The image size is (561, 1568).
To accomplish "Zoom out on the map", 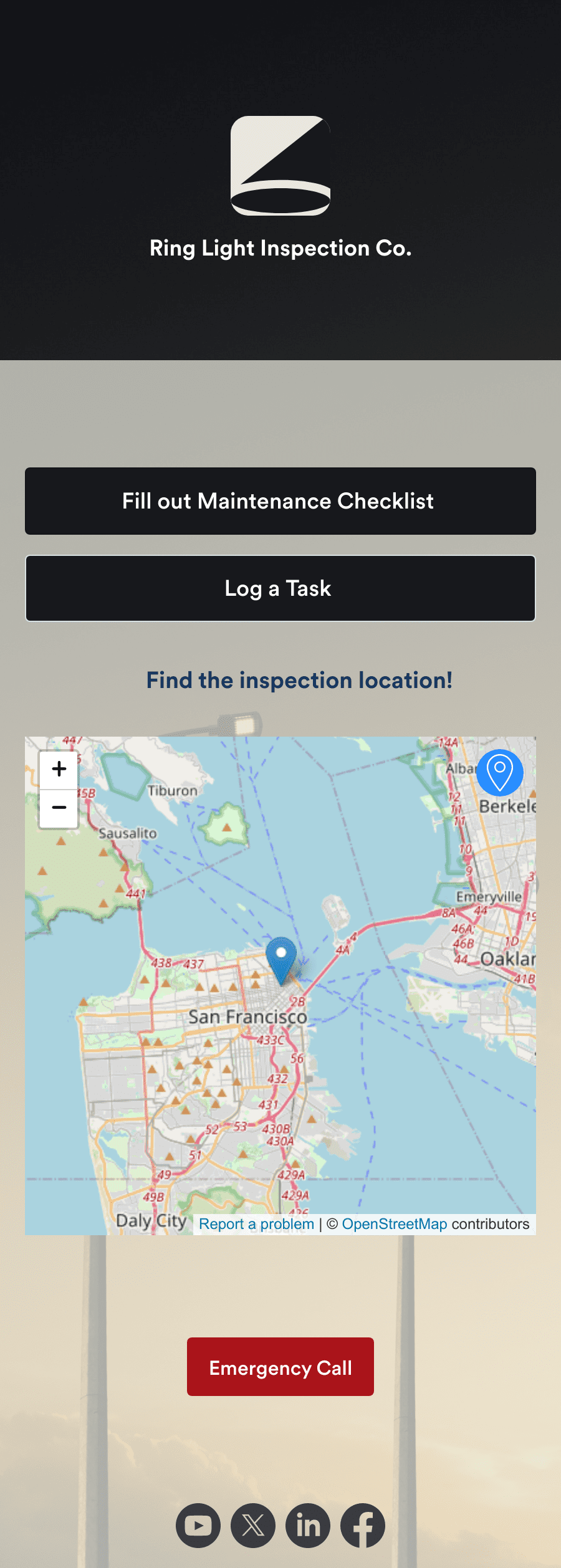I will (x=59, y=808).
